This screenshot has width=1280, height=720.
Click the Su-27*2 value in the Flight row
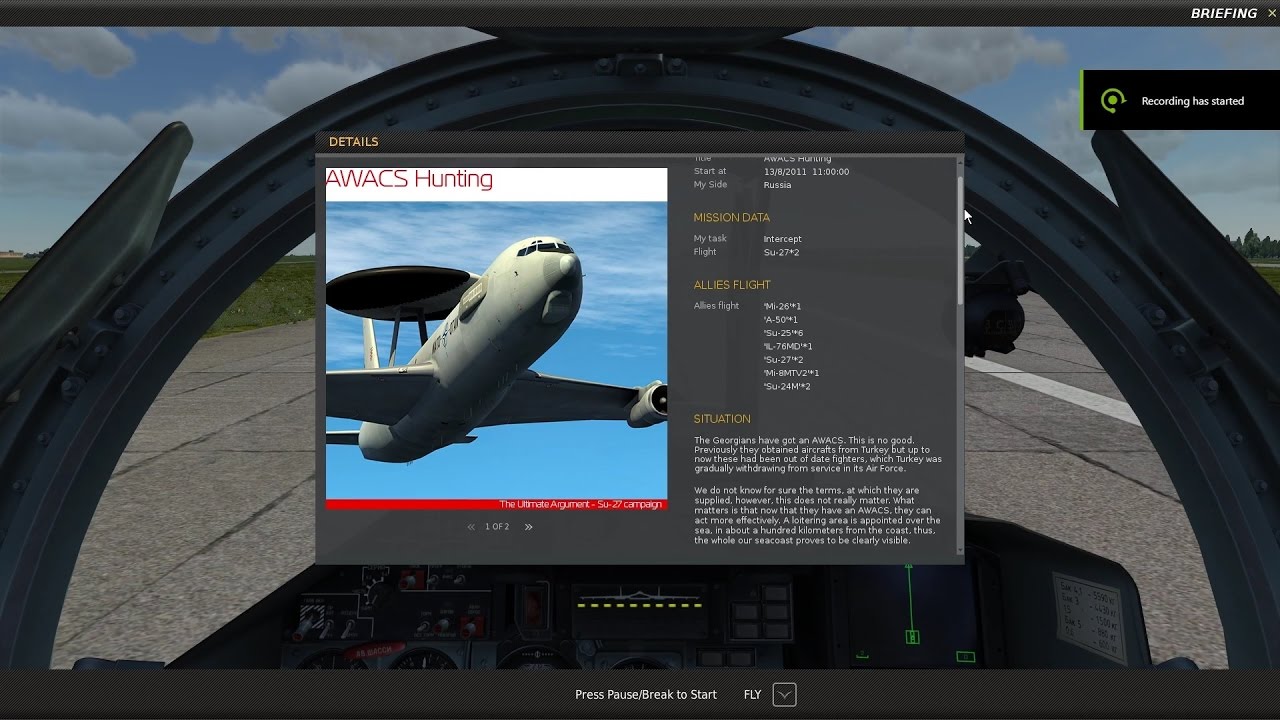click(781, 253)
